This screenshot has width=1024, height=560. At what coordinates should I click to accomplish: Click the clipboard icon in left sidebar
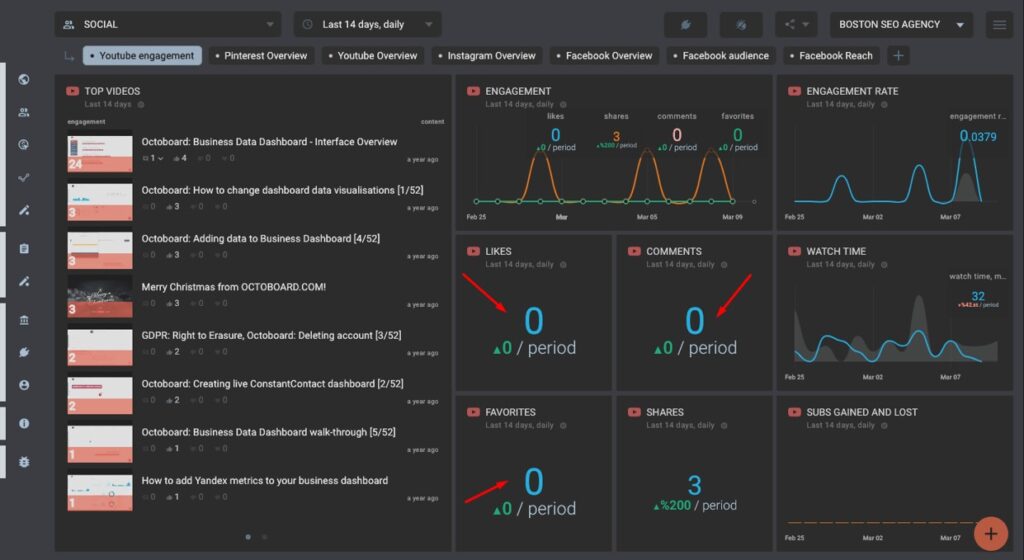[x=24, y=248]
